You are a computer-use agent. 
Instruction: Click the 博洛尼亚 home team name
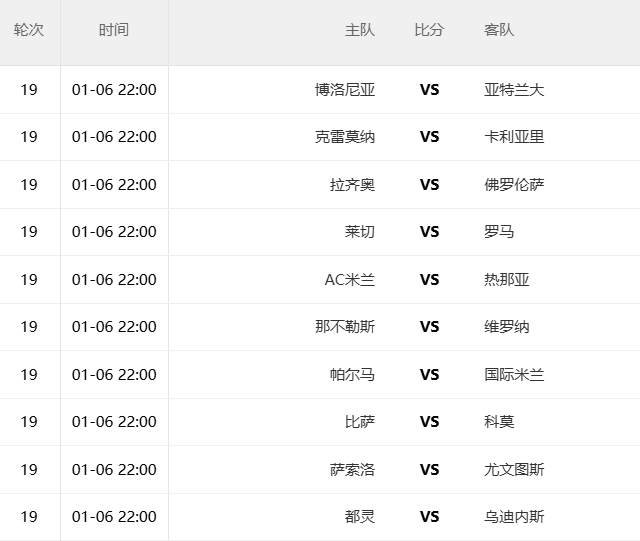pyautogui.click(x=345, y=90)
